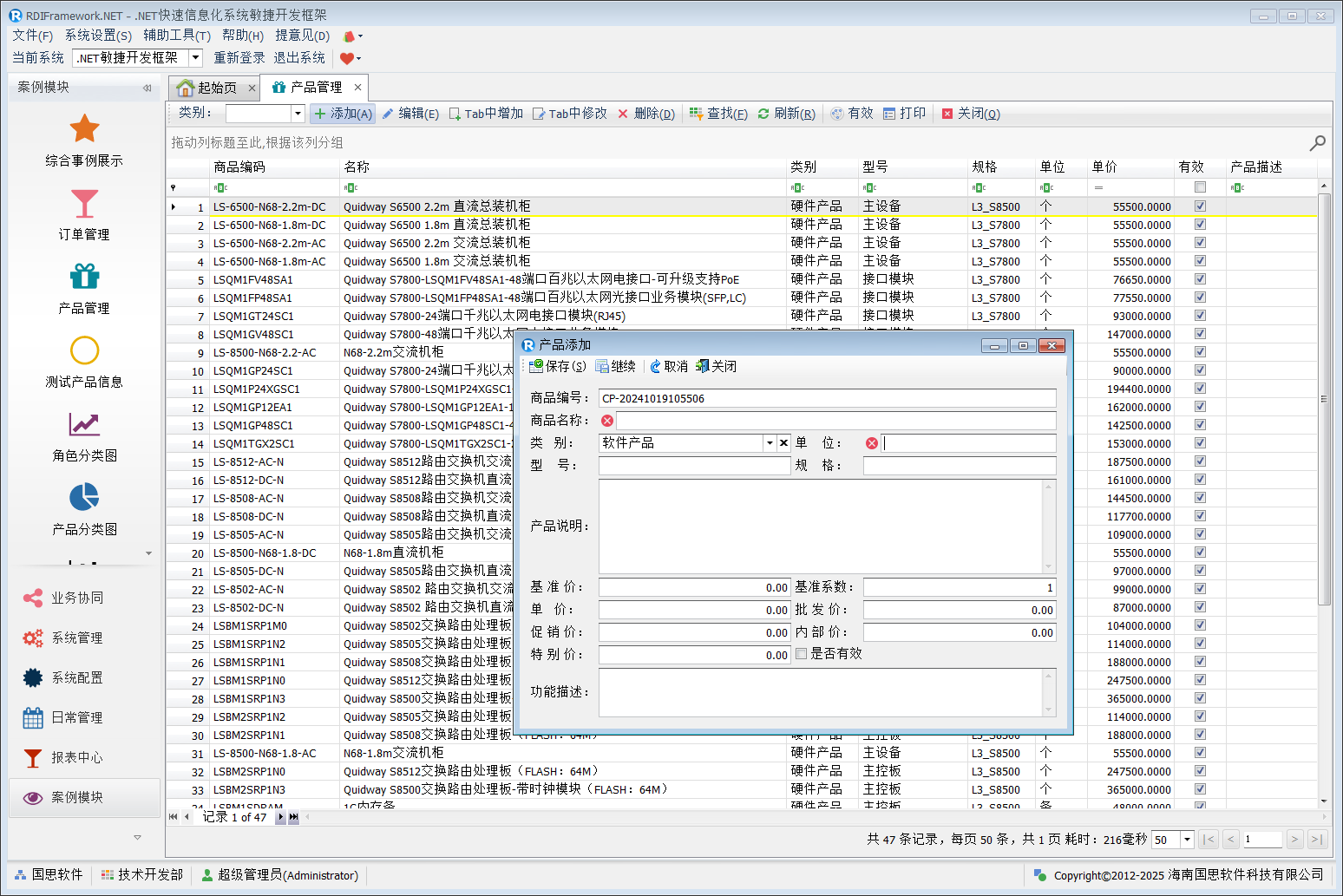The image size is (1343, 896).
Task: Toggle the 有效 checkbox for row 1
Action: (1200, 206)
